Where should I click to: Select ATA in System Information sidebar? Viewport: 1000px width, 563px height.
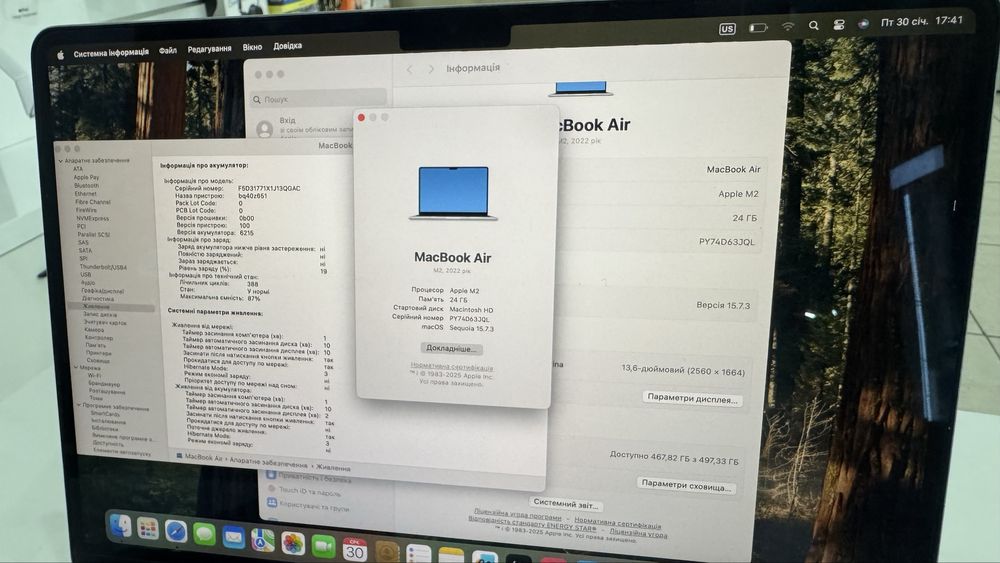78,169
